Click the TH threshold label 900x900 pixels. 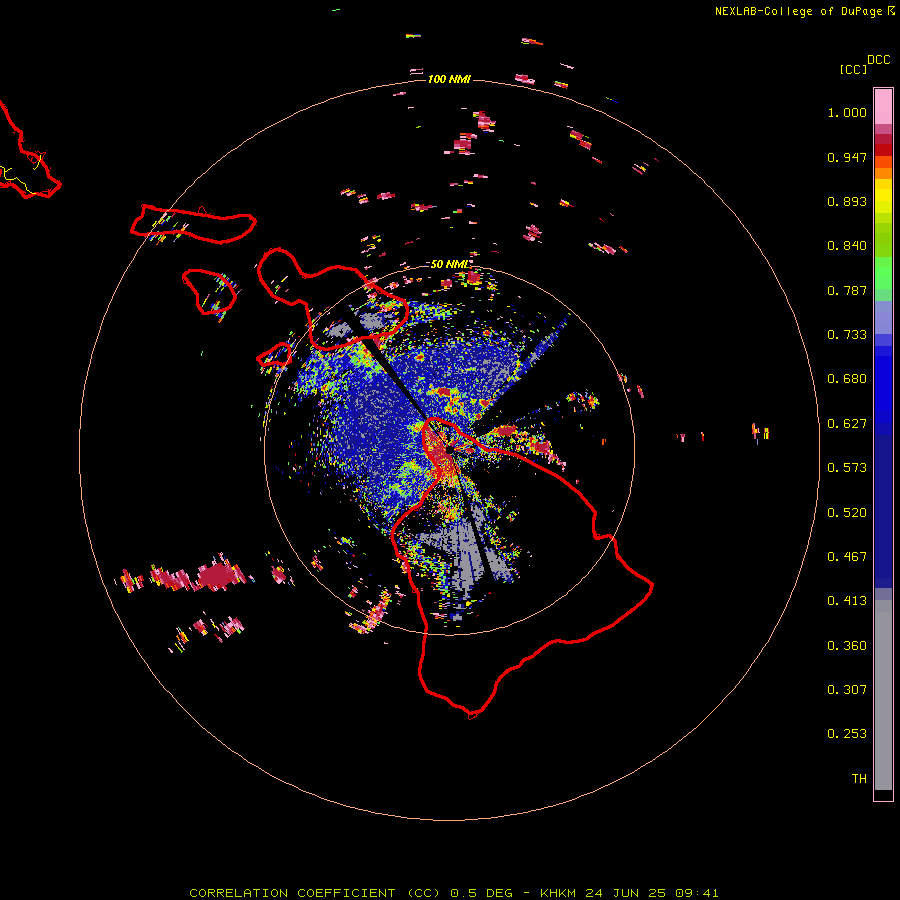(859, 779)
